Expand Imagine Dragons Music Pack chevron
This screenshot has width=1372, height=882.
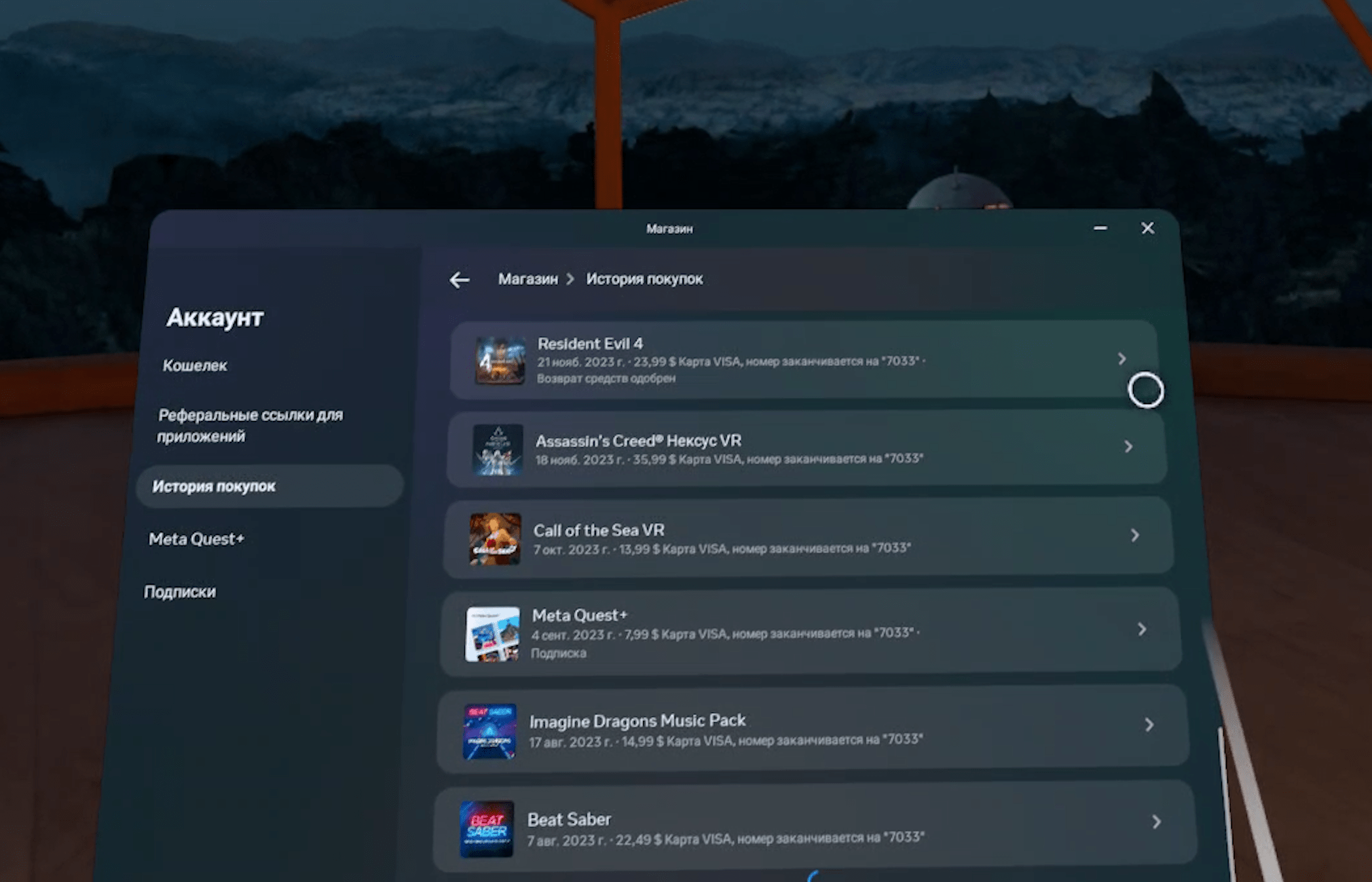(x=1149, y=725)
